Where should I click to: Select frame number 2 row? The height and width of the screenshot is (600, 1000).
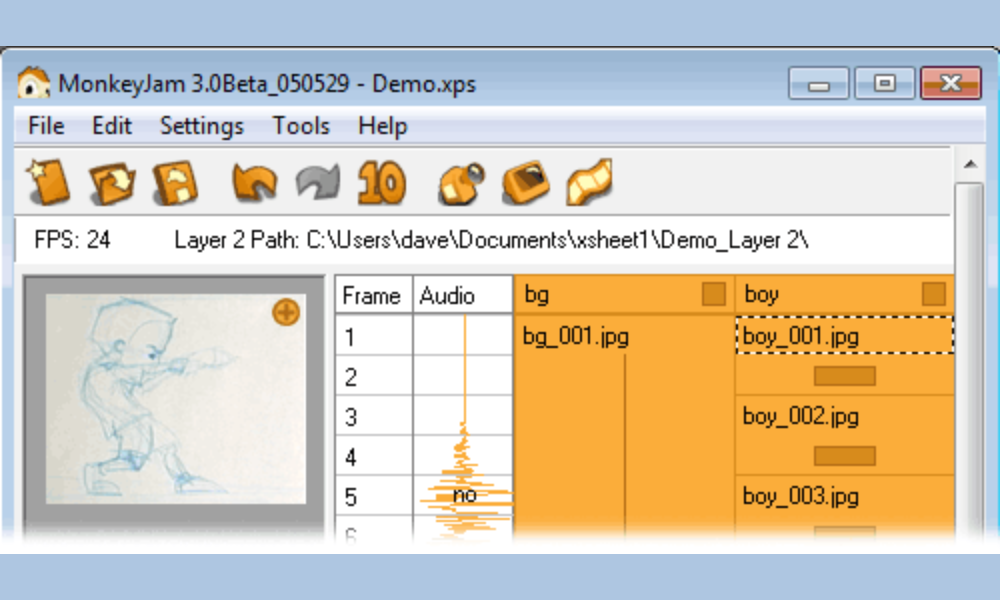[x=374, y=376]
